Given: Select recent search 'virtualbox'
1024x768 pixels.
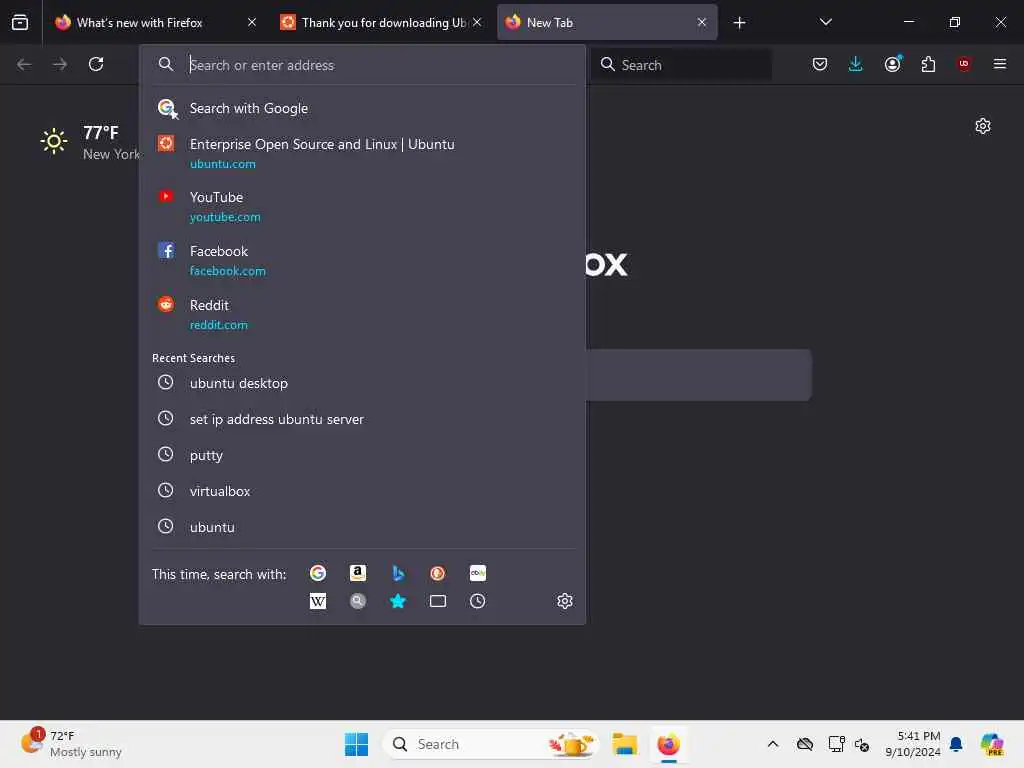Looking at the screenshot, I should tap(362, 491).
